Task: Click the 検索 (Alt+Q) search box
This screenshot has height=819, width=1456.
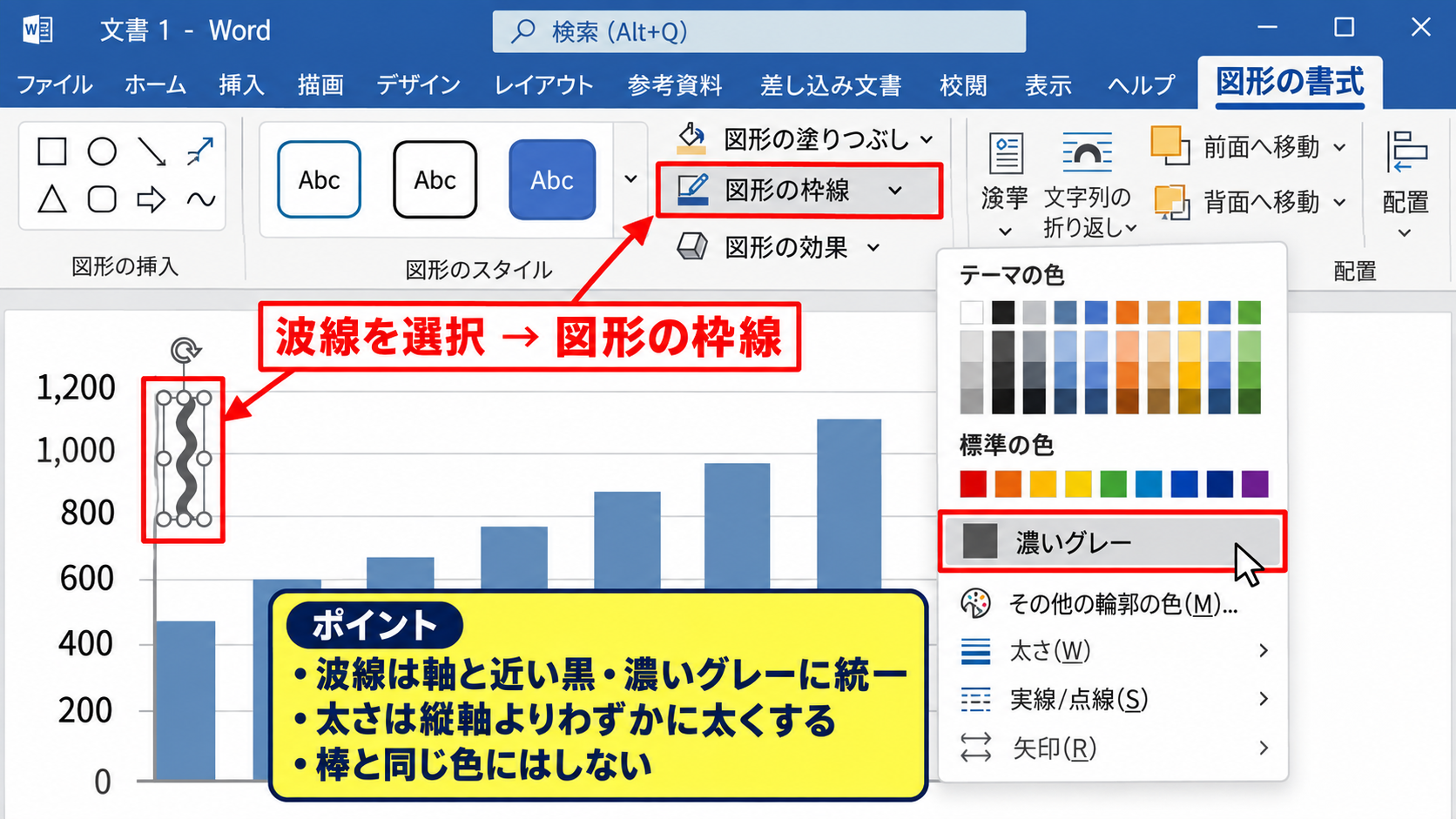Action: point(759,31)
